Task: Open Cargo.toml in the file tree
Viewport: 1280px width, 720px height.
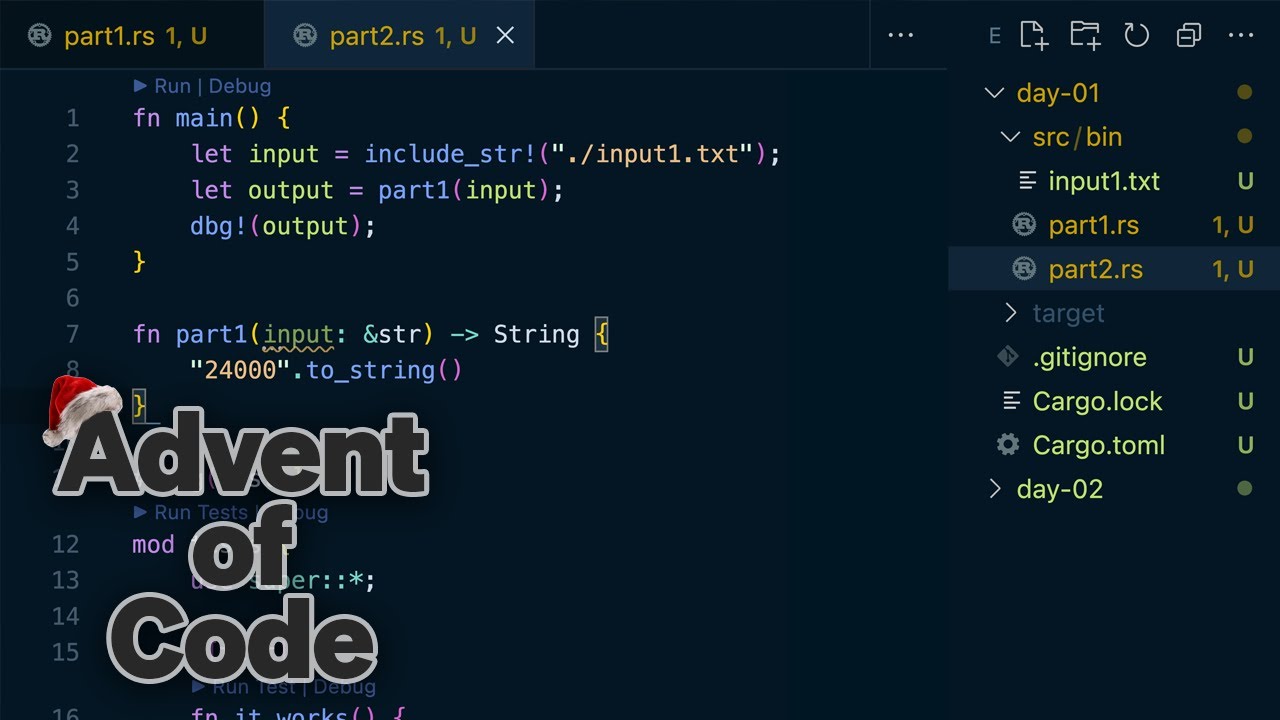Action: [x=1099, y=445]
